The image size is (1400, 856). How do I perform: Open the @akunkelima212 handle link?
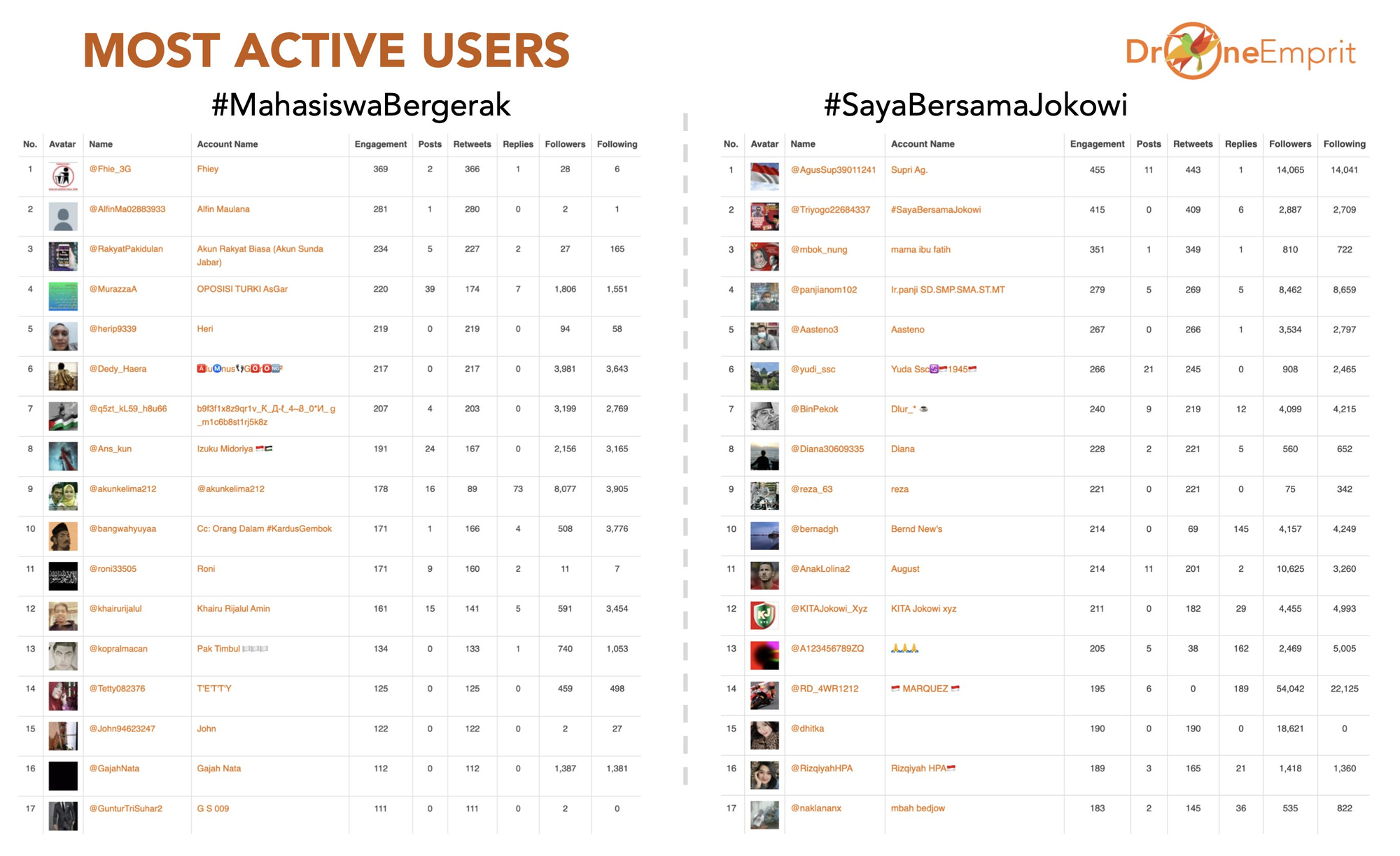122,489
